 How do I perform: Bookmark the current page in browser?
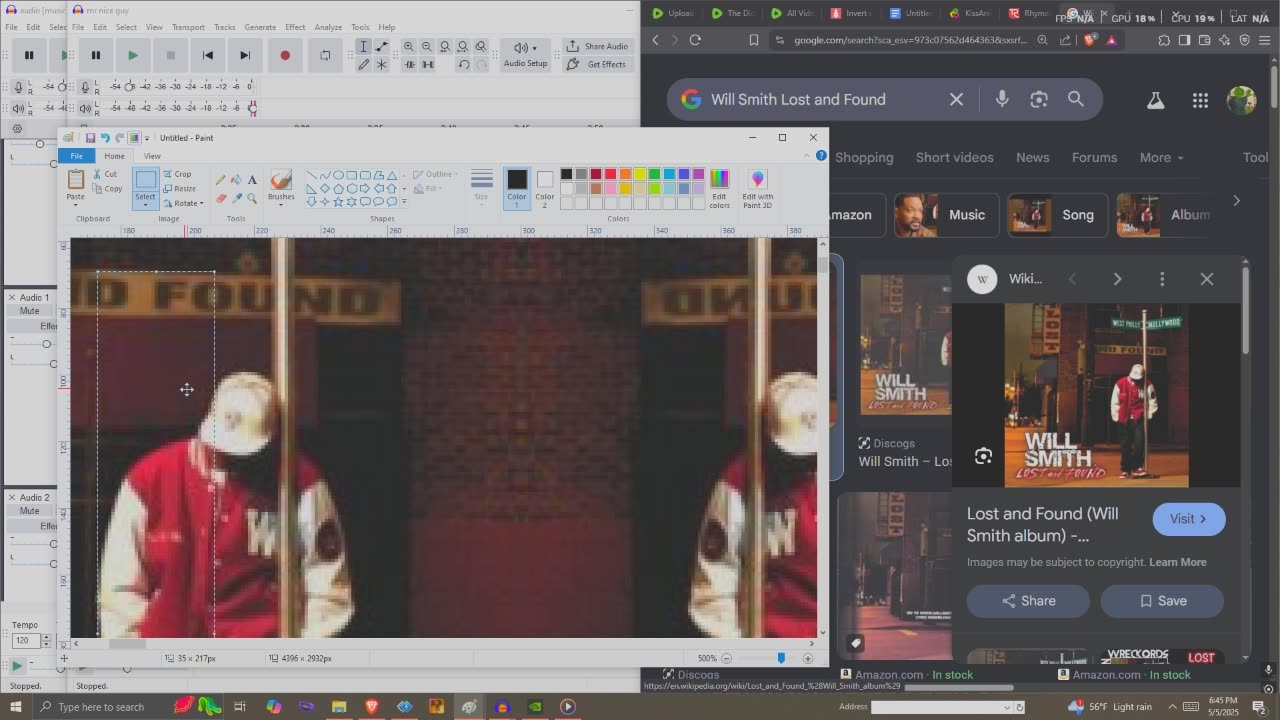point(753,40)
